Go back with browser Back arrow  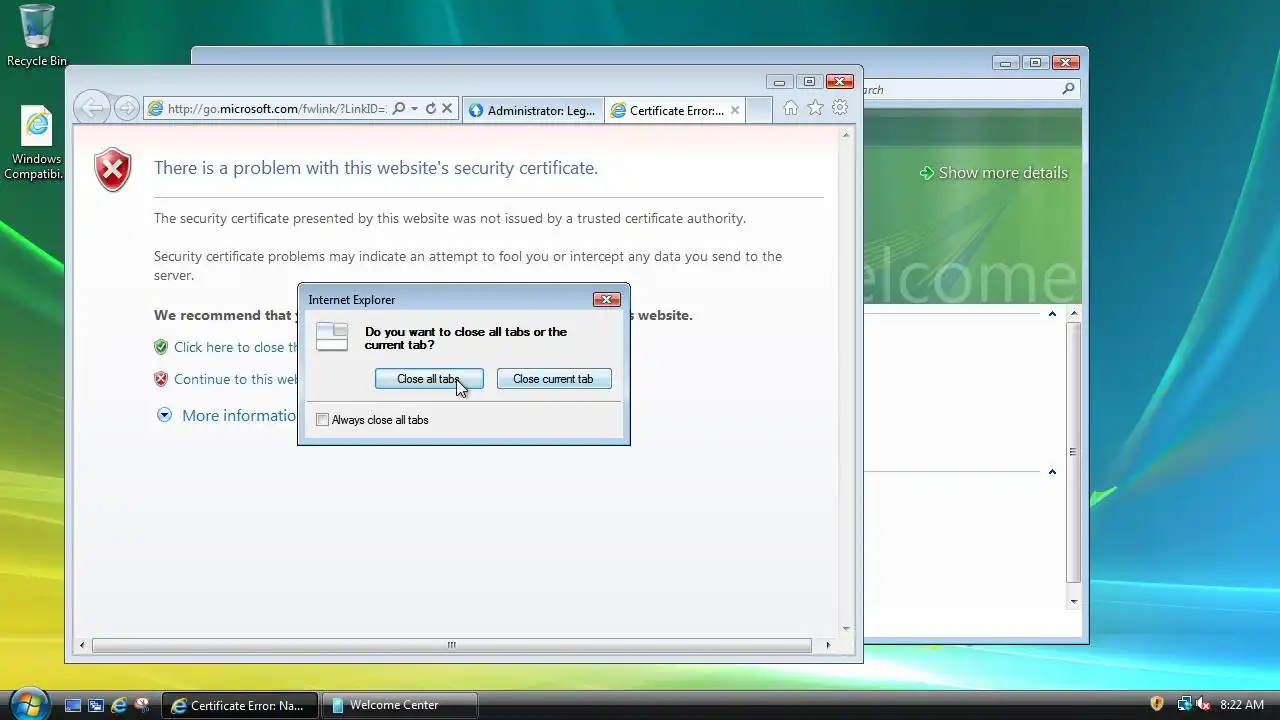(x=91, y=108)
